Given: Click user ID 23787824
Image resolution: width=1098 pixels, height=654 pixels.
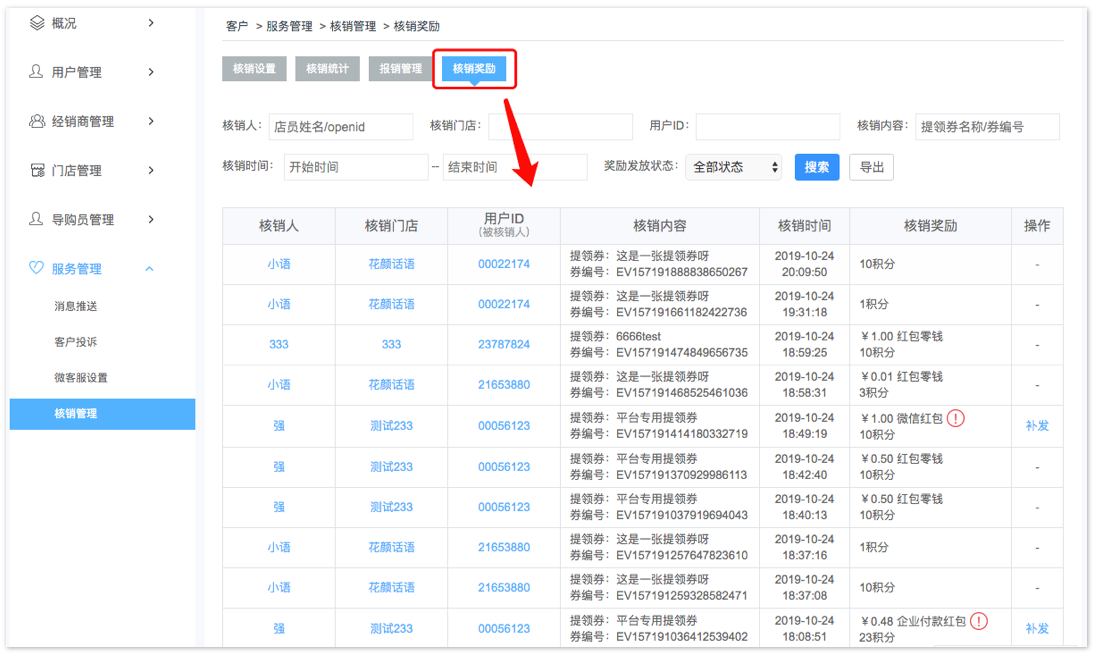Looking at the screenshot, I should point(504,345).
